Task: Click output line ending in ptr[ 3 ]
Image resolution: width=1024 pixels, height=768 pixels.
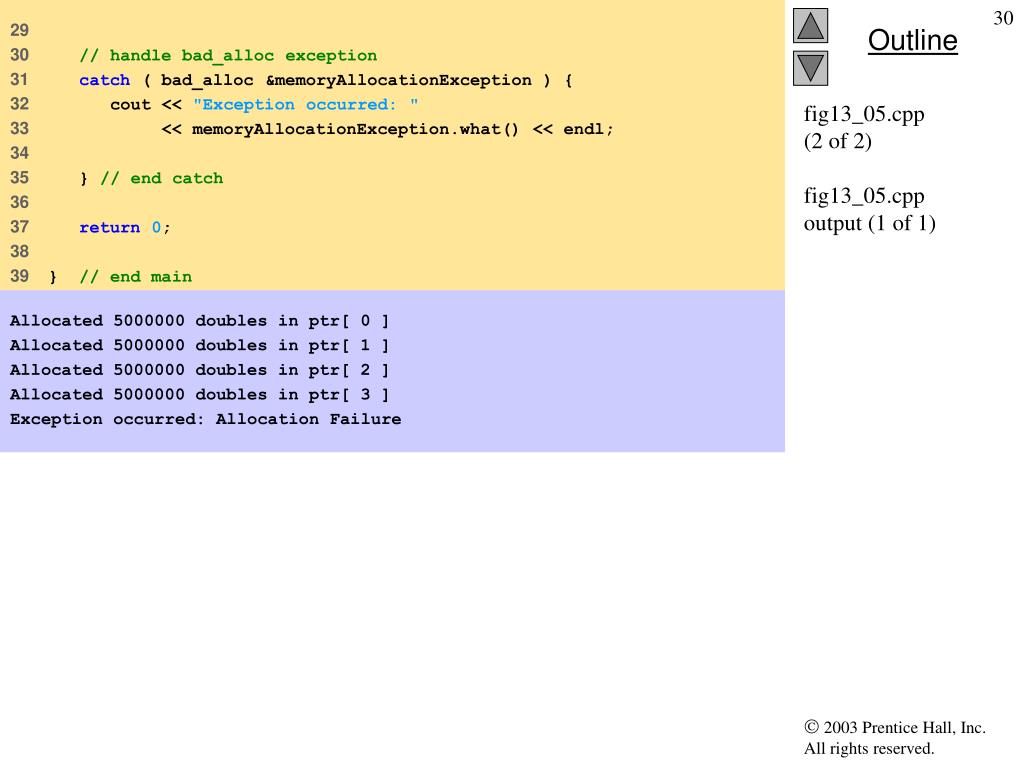Action: click(x=199, y=394)
